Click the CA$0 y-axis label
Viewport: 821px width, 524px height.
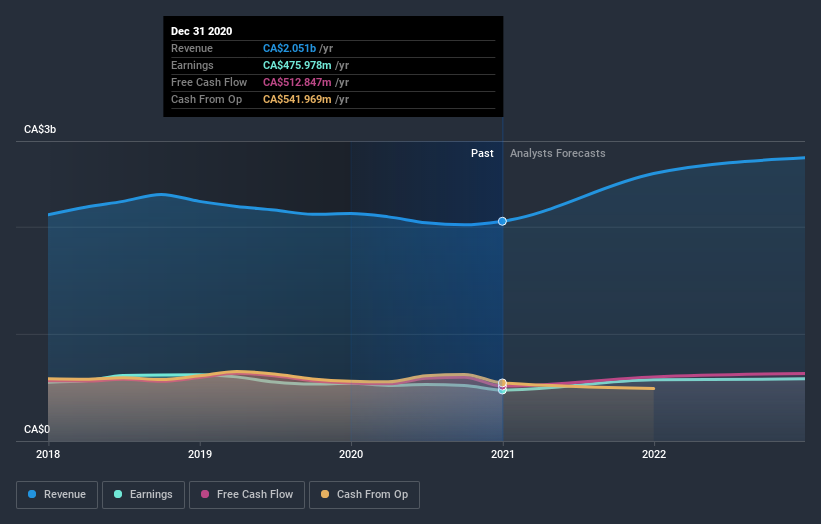click(37, 429)
